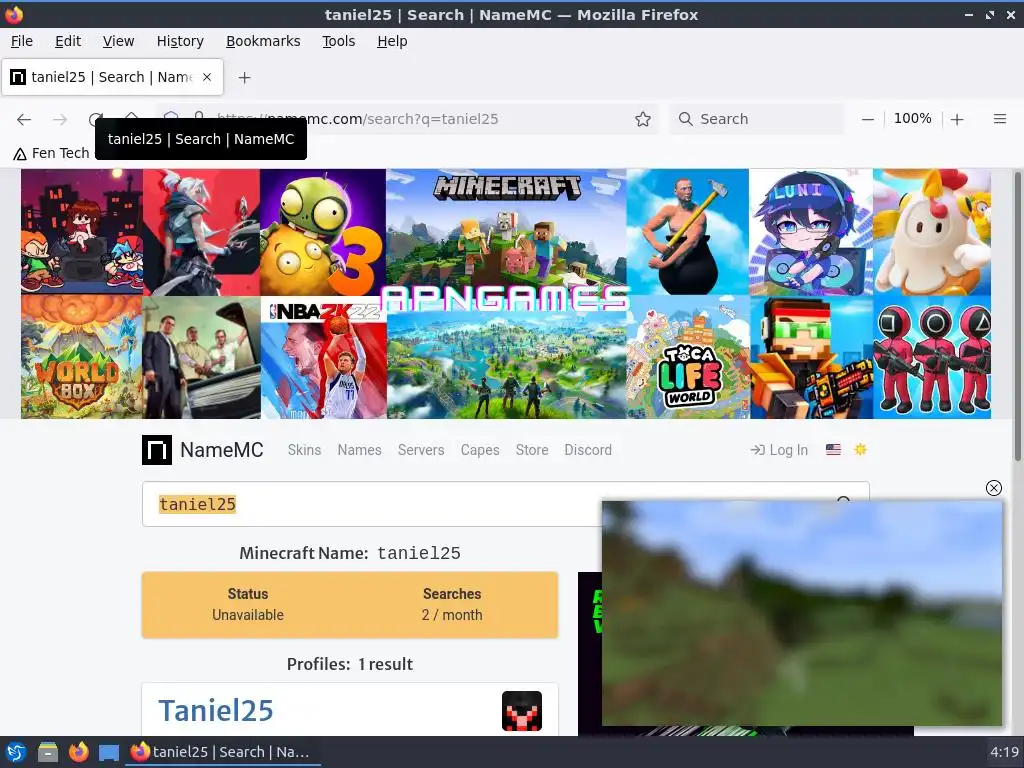Click the Friday Night Funkin banner tile

click(x=82, y=232)
